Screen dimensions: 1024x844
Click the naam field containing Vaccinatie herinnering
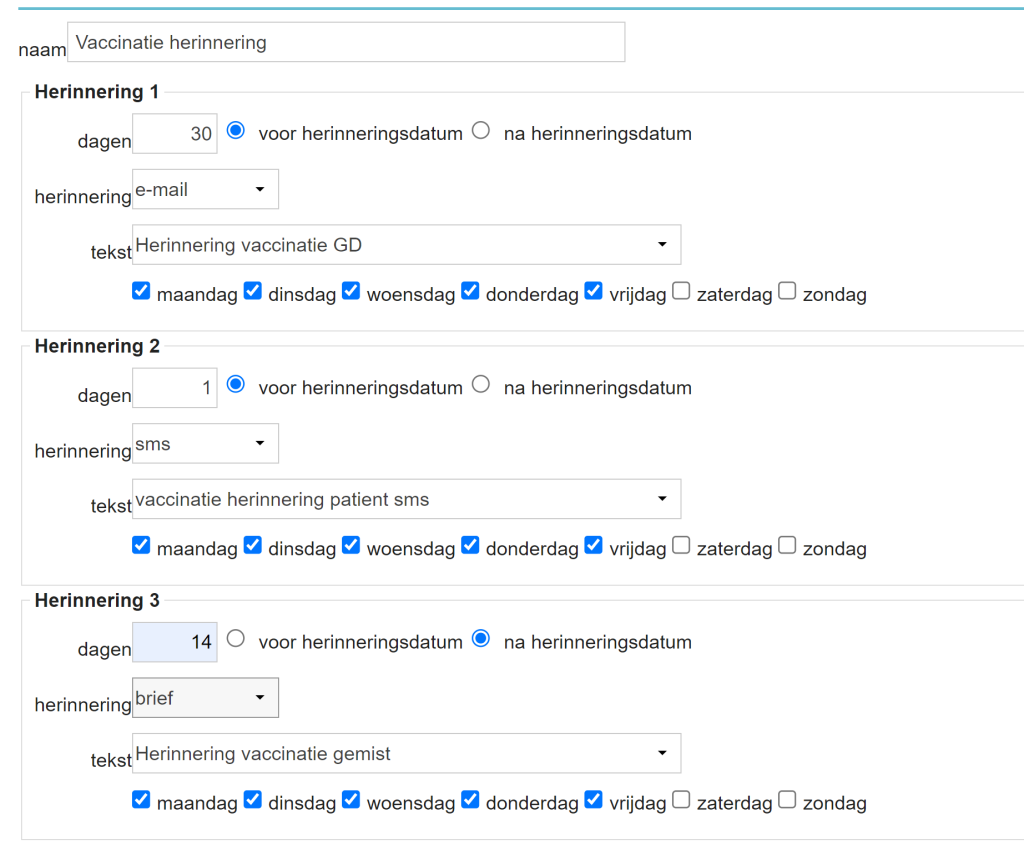(346, 43)
